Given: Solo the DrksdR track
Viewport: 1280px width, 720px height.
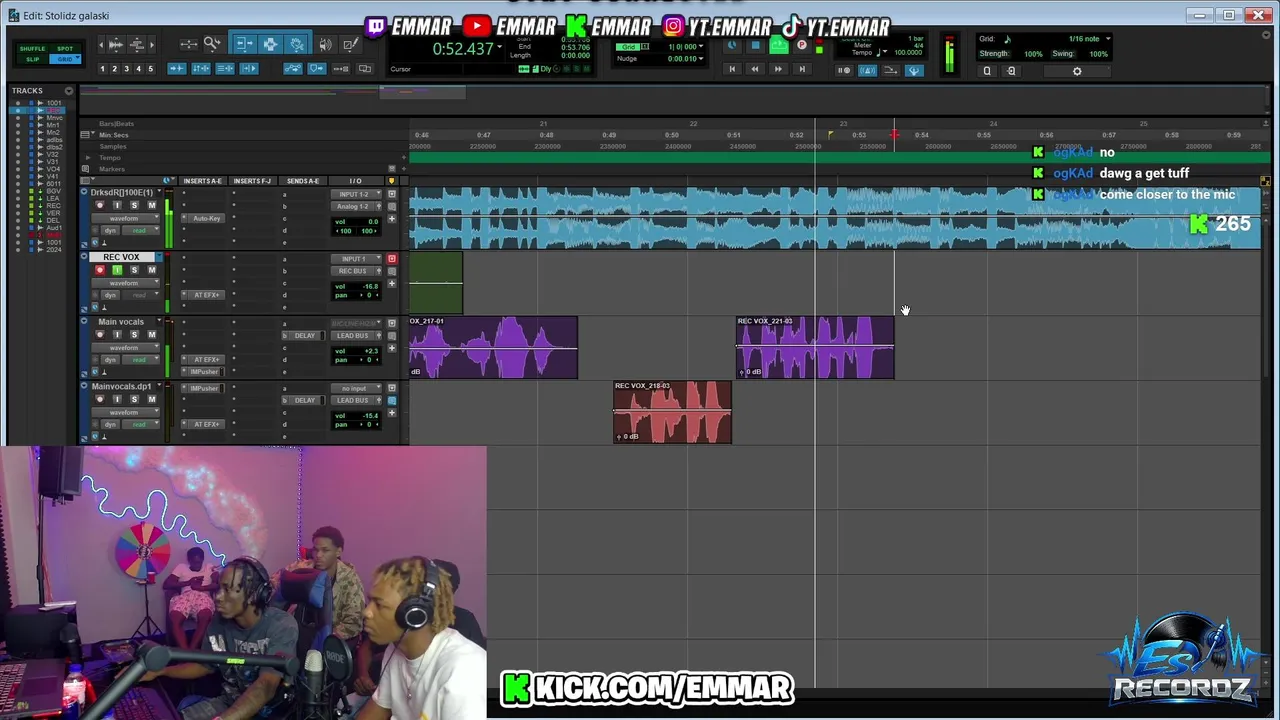Looking at the screenshot, I should tap(134, 205).
